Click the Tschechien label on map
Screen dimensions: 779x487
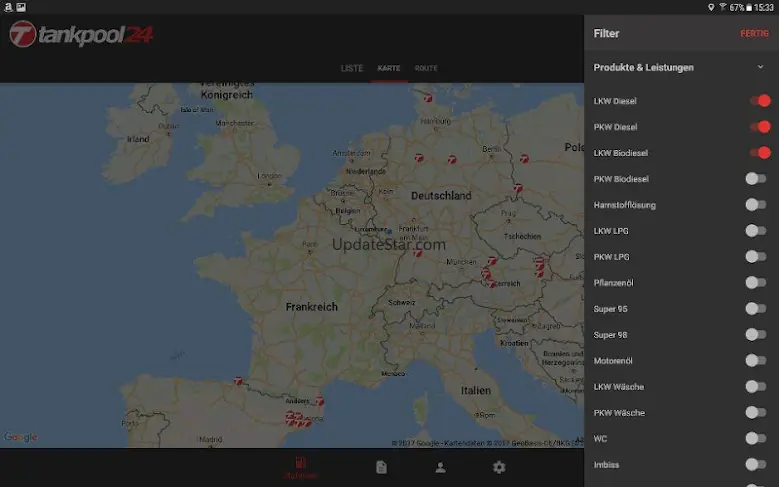(x=522, y=237)
